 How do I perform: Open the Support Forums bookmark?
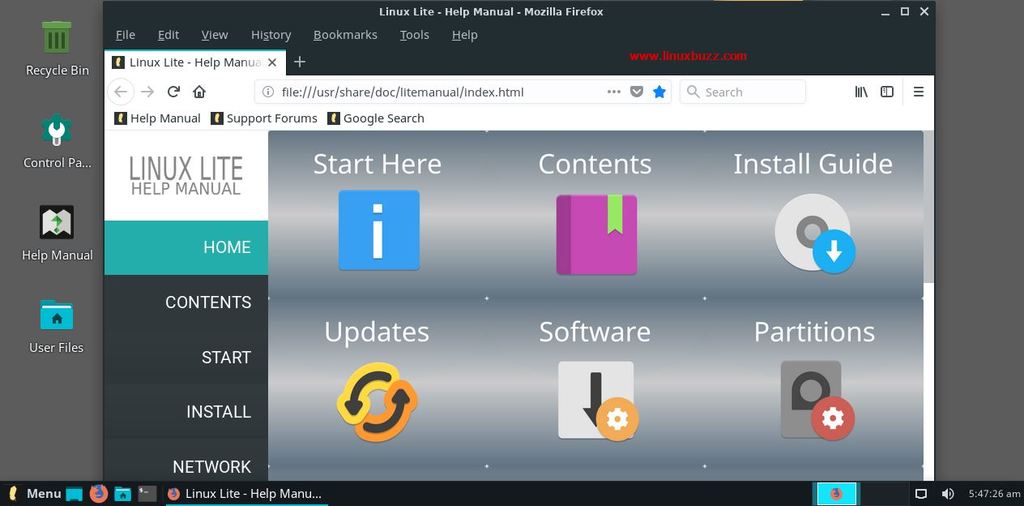[264, 118]
